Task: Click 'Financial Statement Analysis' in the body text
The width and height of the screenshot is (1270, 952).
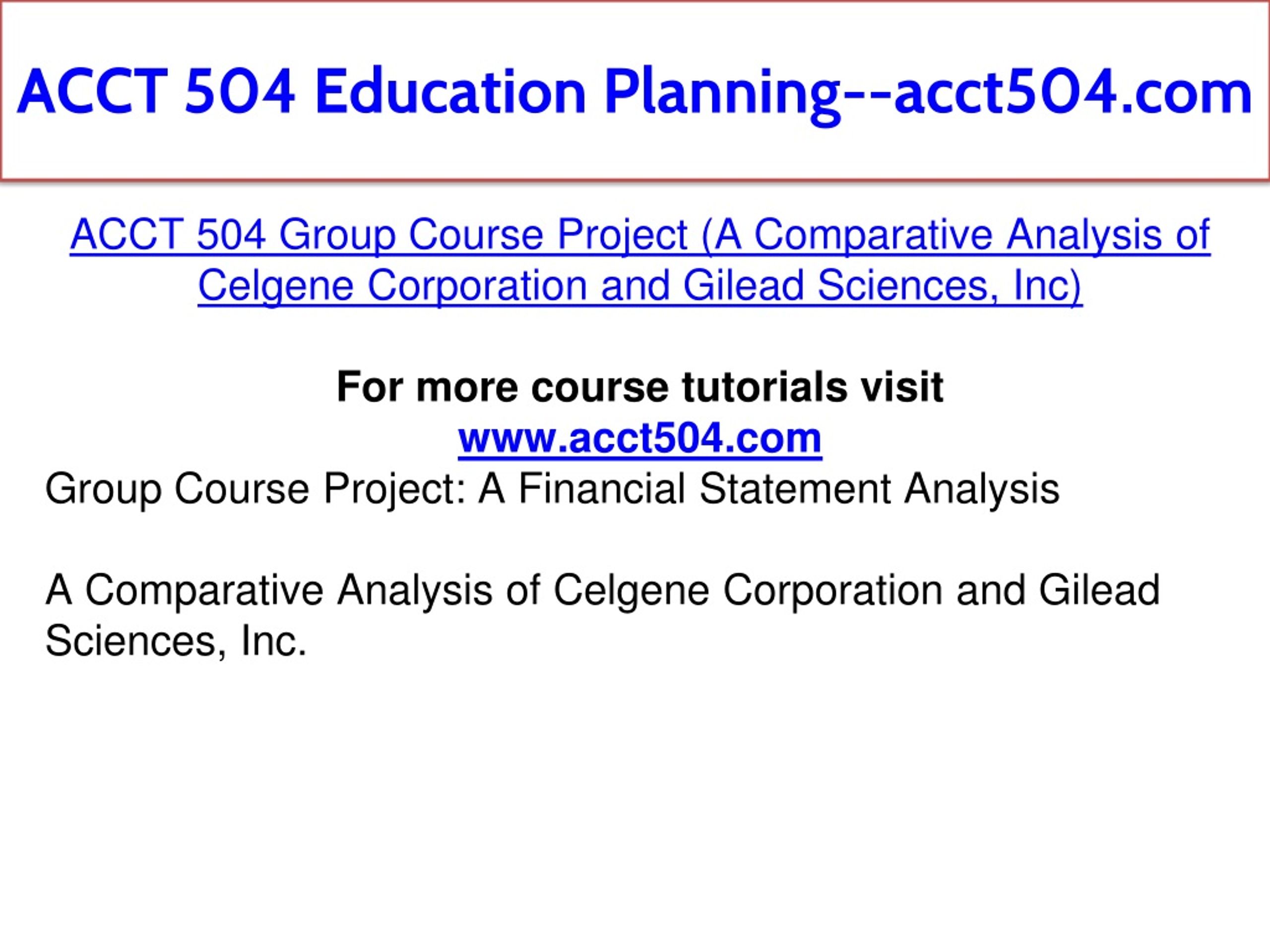Action: [789, 489]
